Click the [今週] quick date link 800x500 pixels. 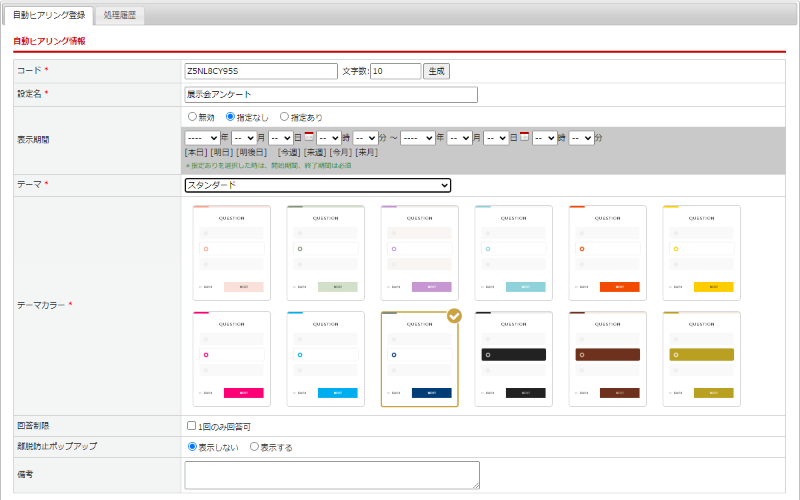[289, 152]
